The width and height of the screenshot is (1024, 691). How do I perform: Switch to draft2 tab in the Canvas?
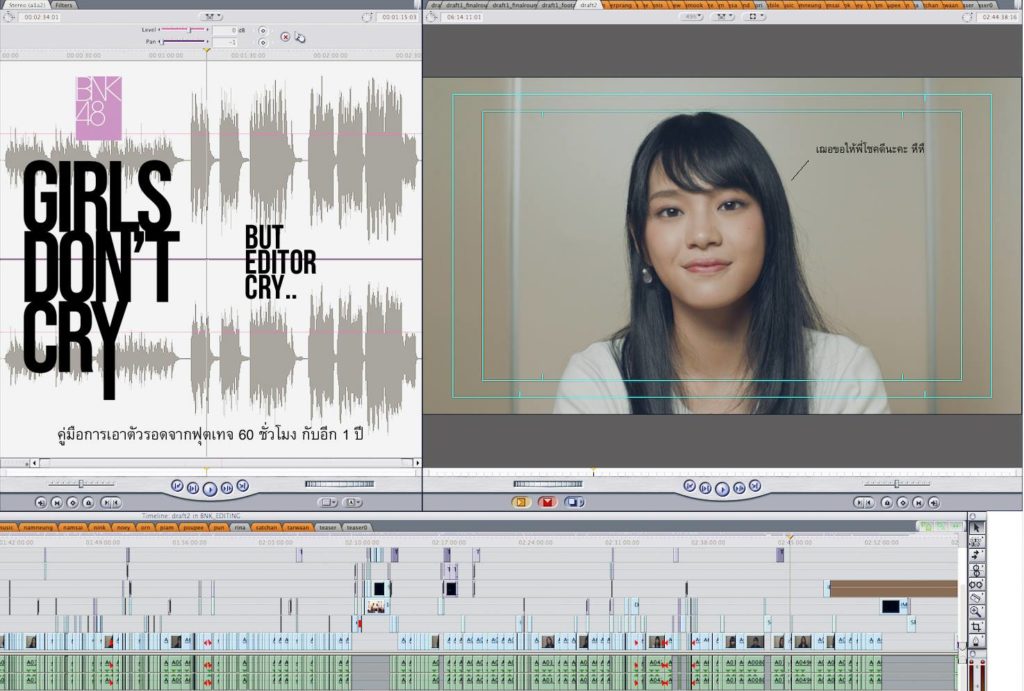pos(588,5)
